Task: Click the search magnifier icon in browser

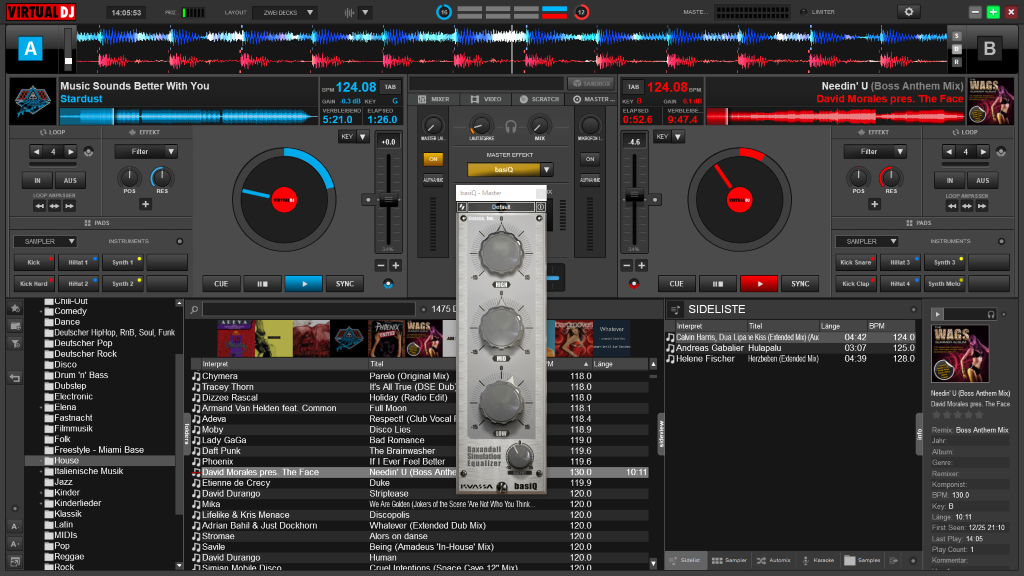Action: tap(195, 309)
